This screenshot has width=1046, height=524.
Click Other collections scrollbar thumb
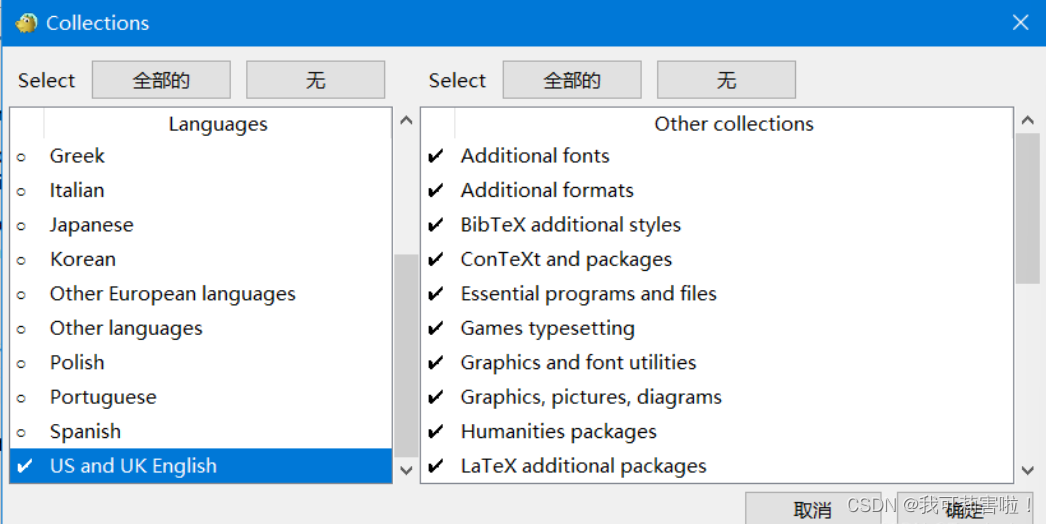(1027, 208)
